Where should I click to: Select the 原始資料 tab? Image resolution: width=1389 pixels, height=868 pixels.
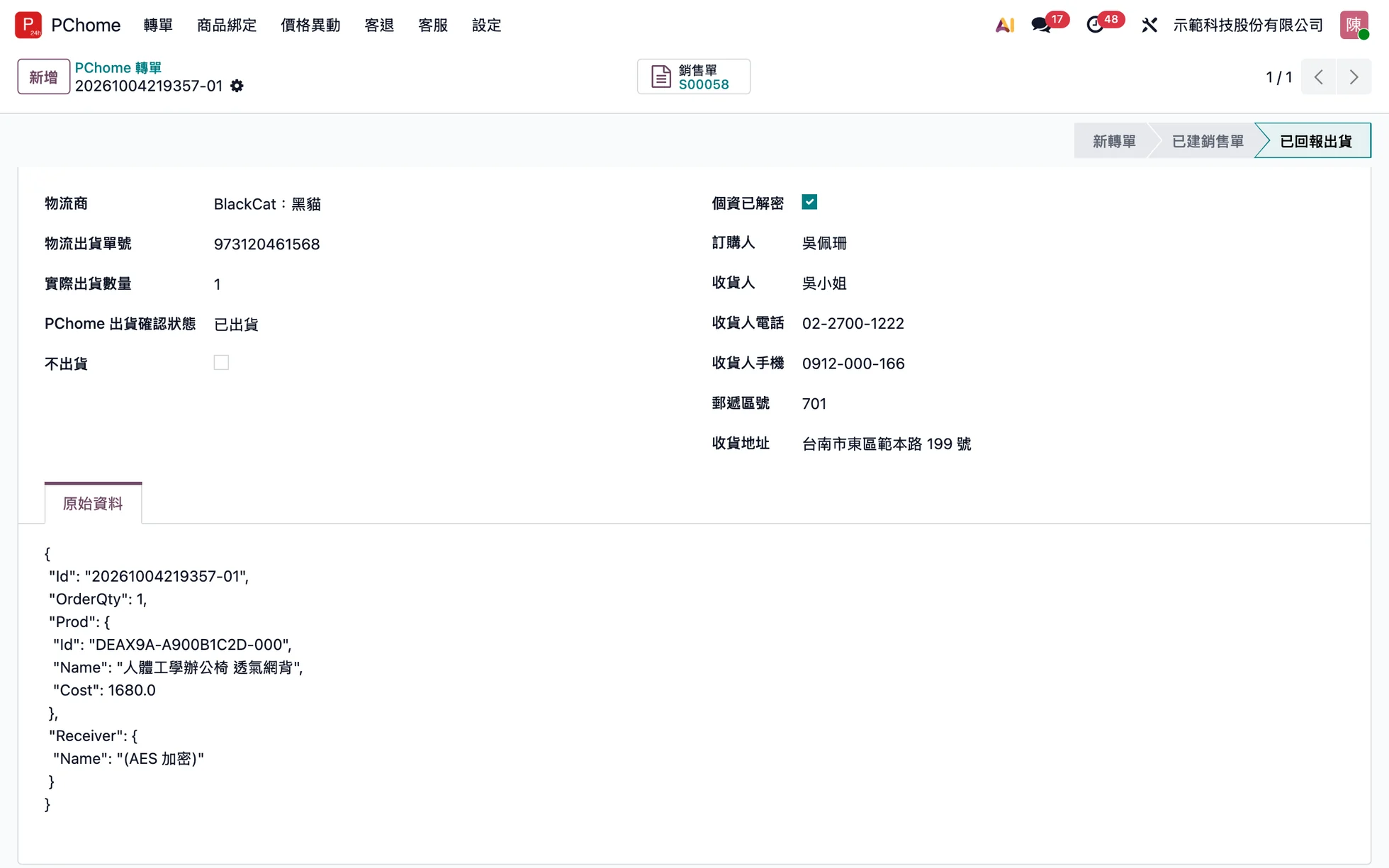[x=93, y=503]
